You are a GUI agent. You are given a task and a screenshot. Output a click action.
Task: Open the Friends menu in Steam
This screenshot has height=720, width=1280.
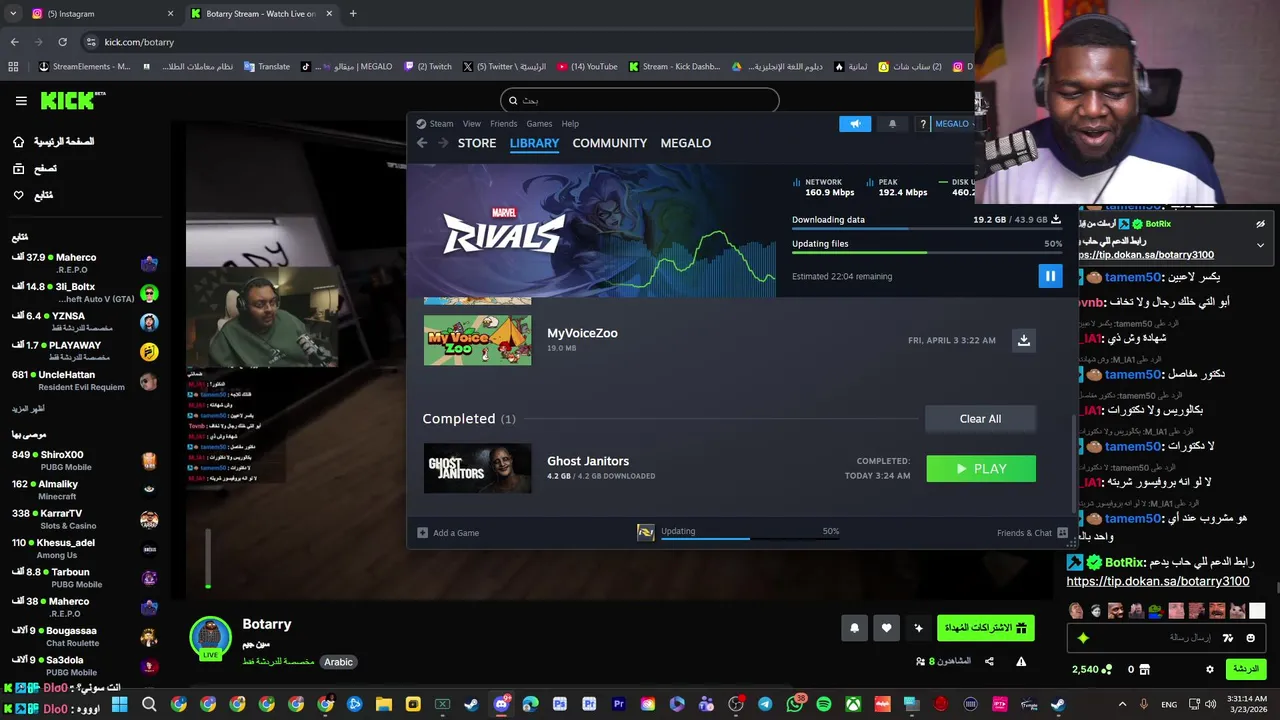click(x=504, y=124)
